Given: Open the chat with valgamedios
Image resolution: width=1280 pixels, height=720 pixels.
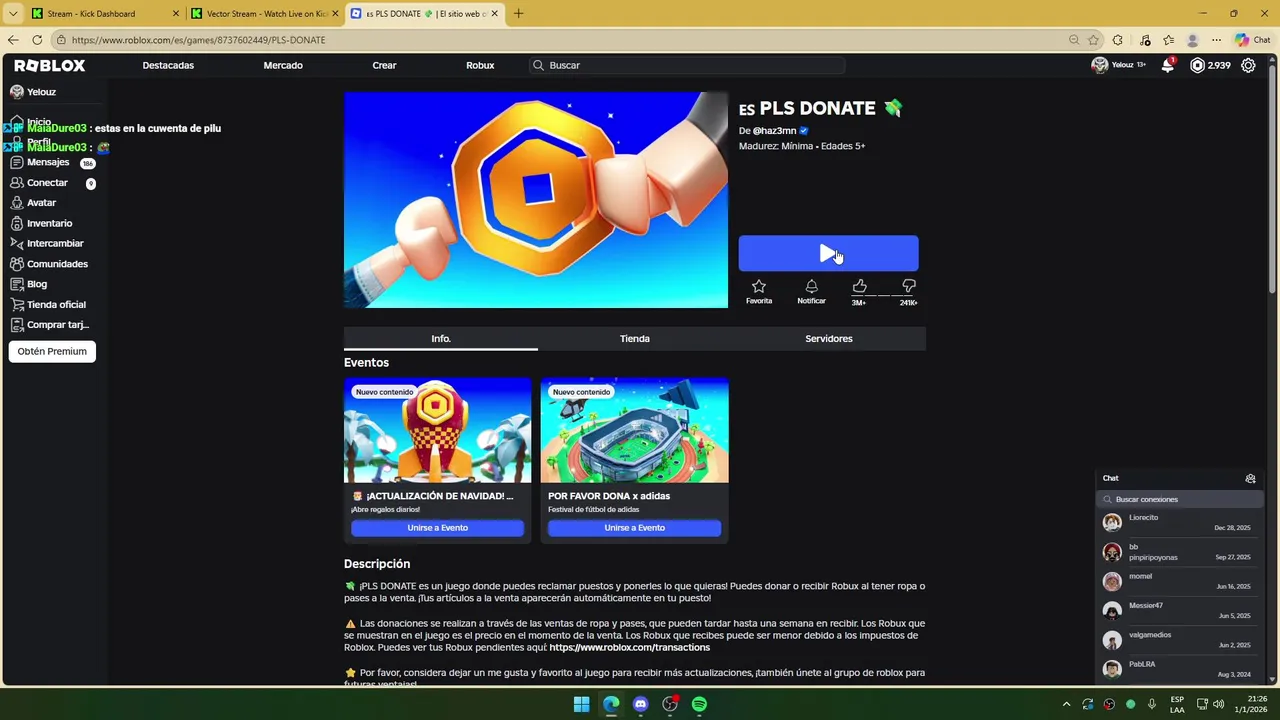Looking at the screenshot, I should [x=1179, y=640].
